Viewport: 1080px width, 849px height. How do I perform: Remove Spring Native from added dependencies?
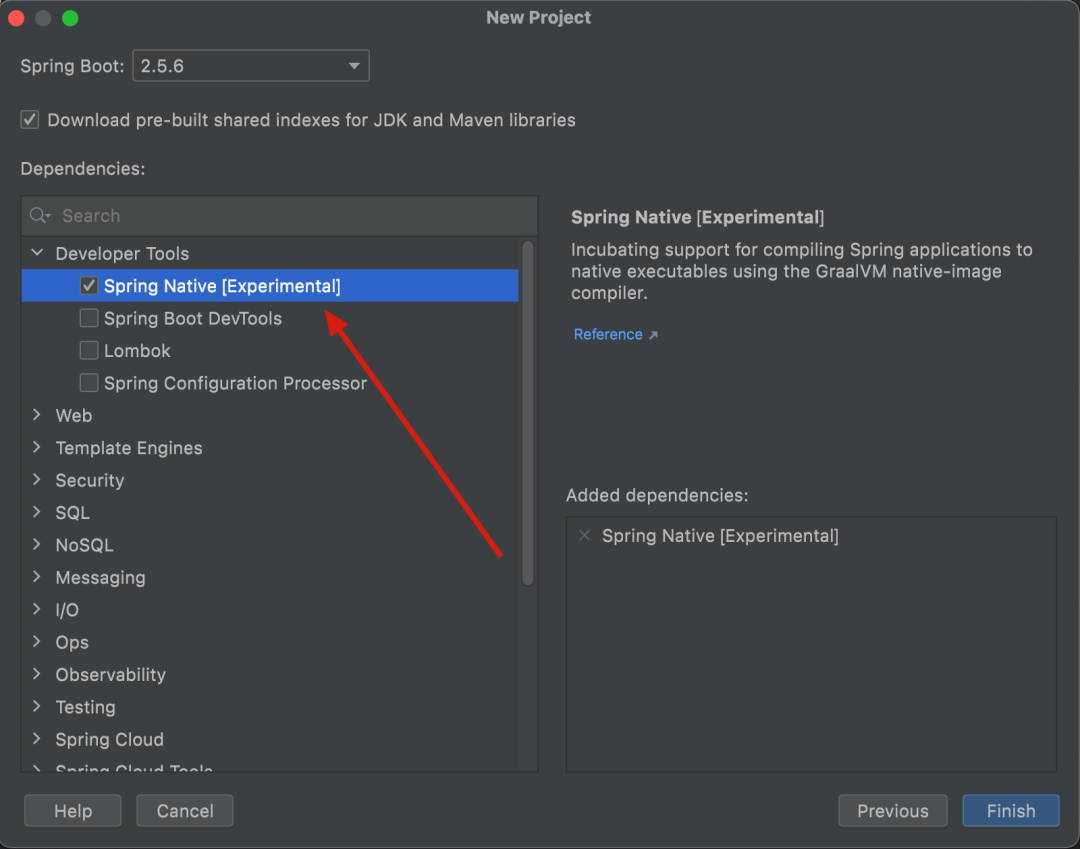click(584, 535)
